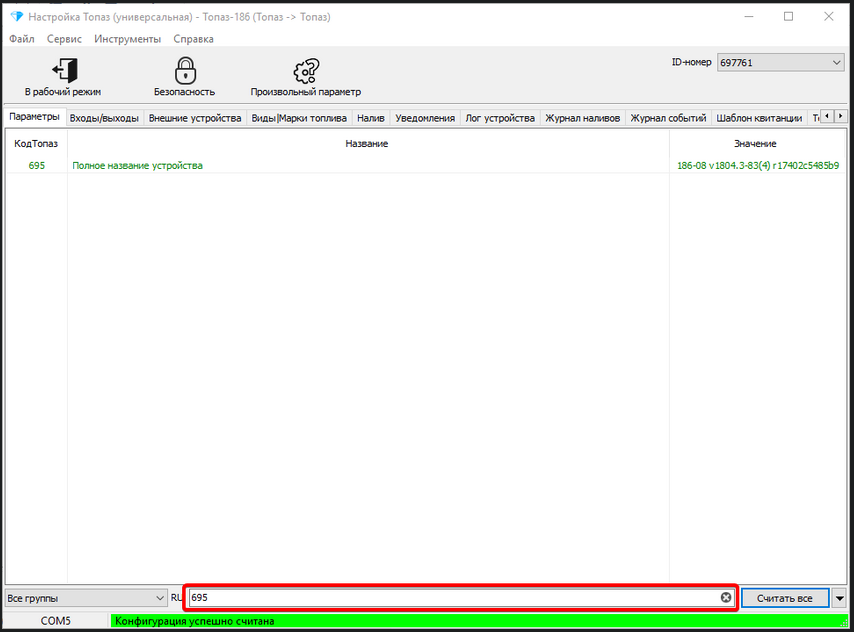Click the Значение column header

(x=755, y=144)
